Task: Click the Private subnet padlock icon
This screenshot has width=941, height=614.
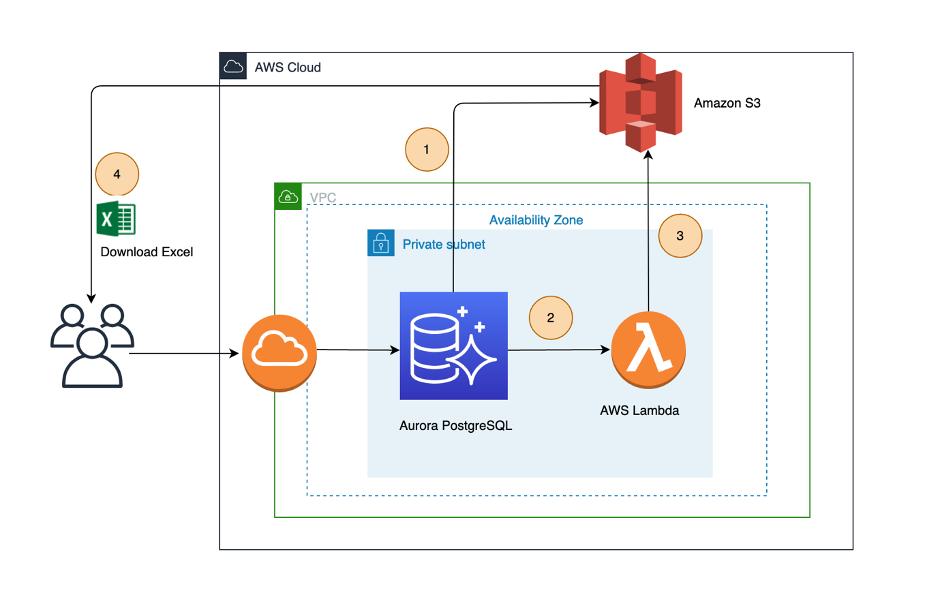Action: [380, 243]
